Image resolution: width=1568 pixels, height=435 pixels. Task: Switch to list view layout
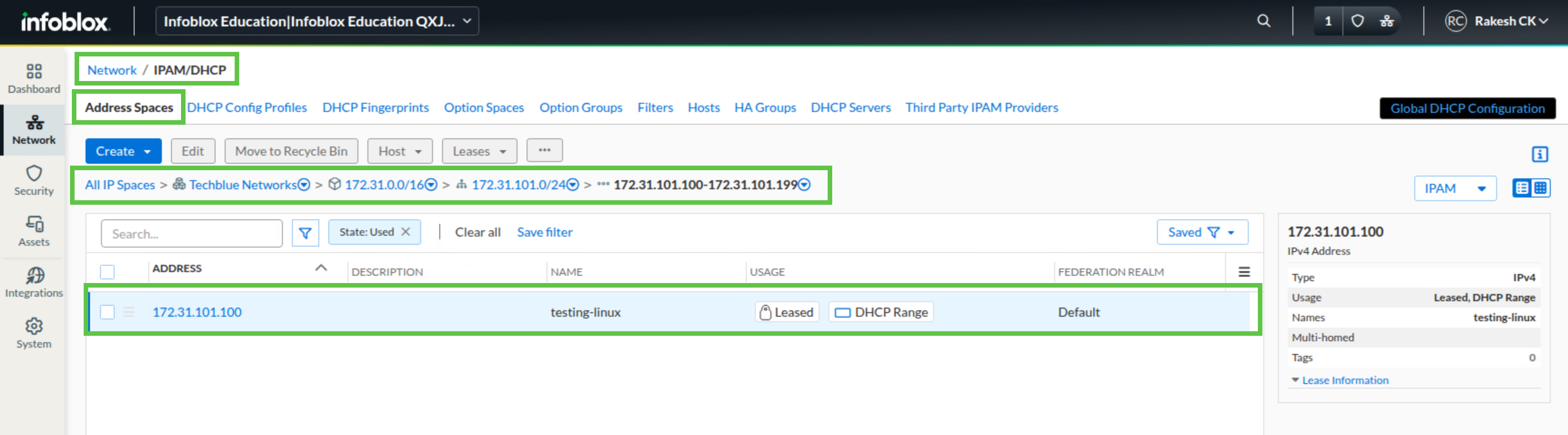tap(1522, 187)
